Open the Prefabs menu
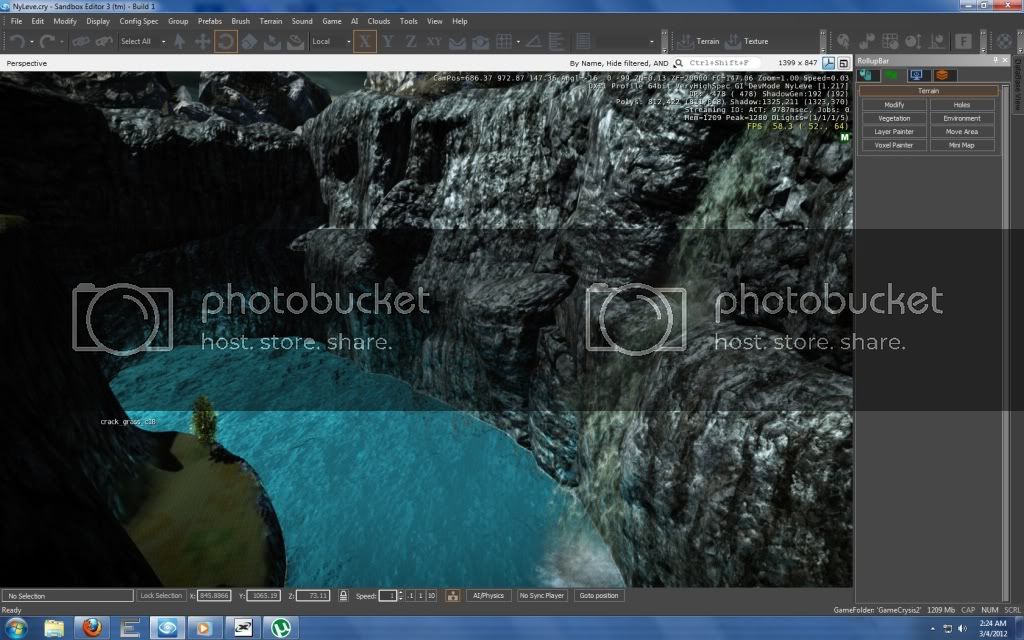 point(210,21)
